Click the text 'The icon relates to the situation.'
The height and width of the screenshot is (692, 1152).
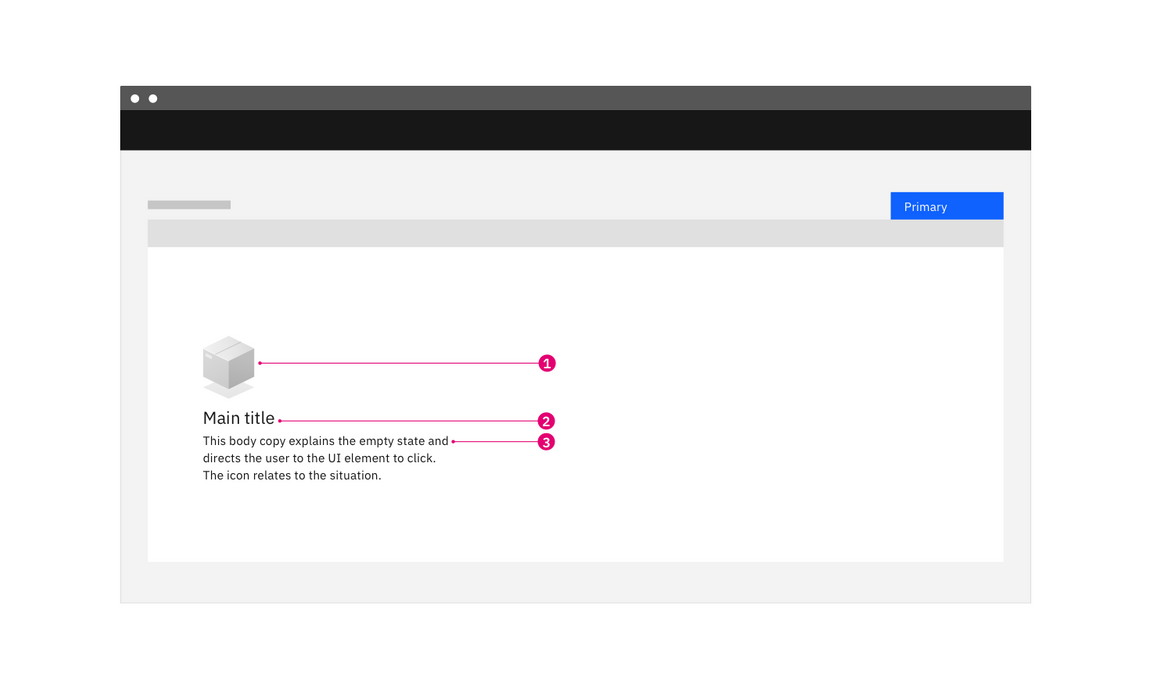click(292, 475)
